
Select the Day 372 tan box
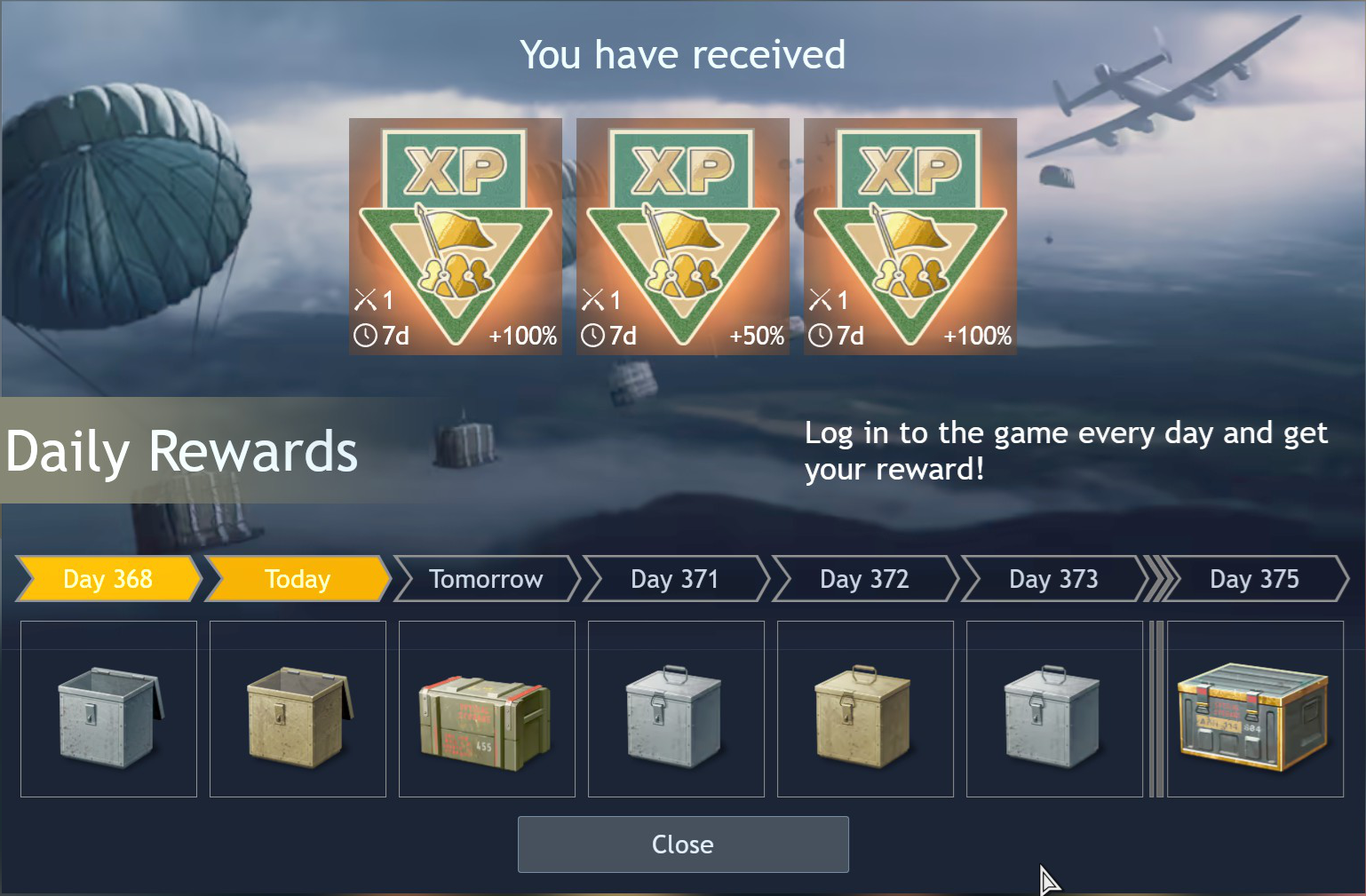(x=865, y=709)
